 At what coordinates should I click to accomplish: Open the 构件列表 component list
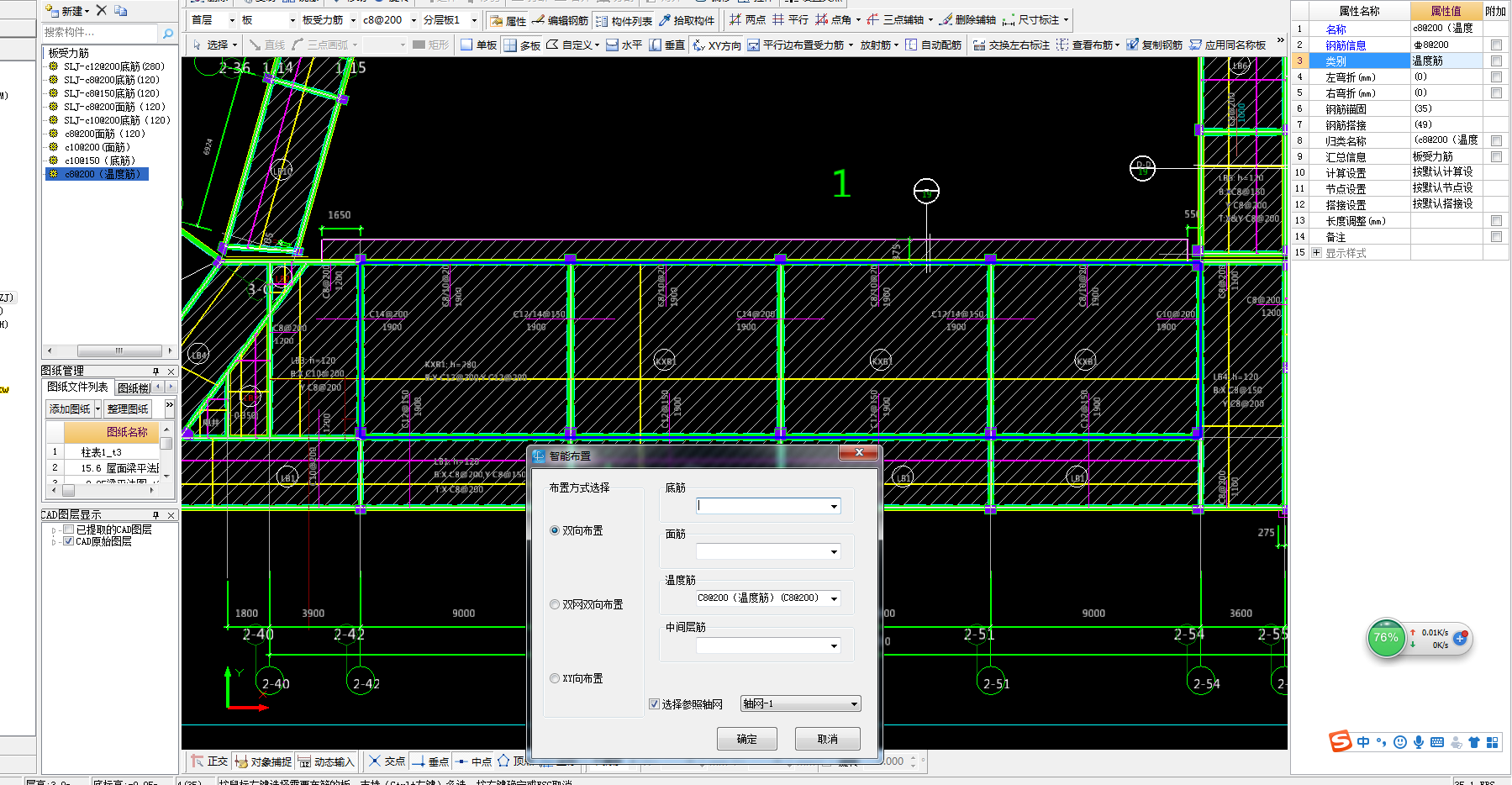tap(624, 20)
